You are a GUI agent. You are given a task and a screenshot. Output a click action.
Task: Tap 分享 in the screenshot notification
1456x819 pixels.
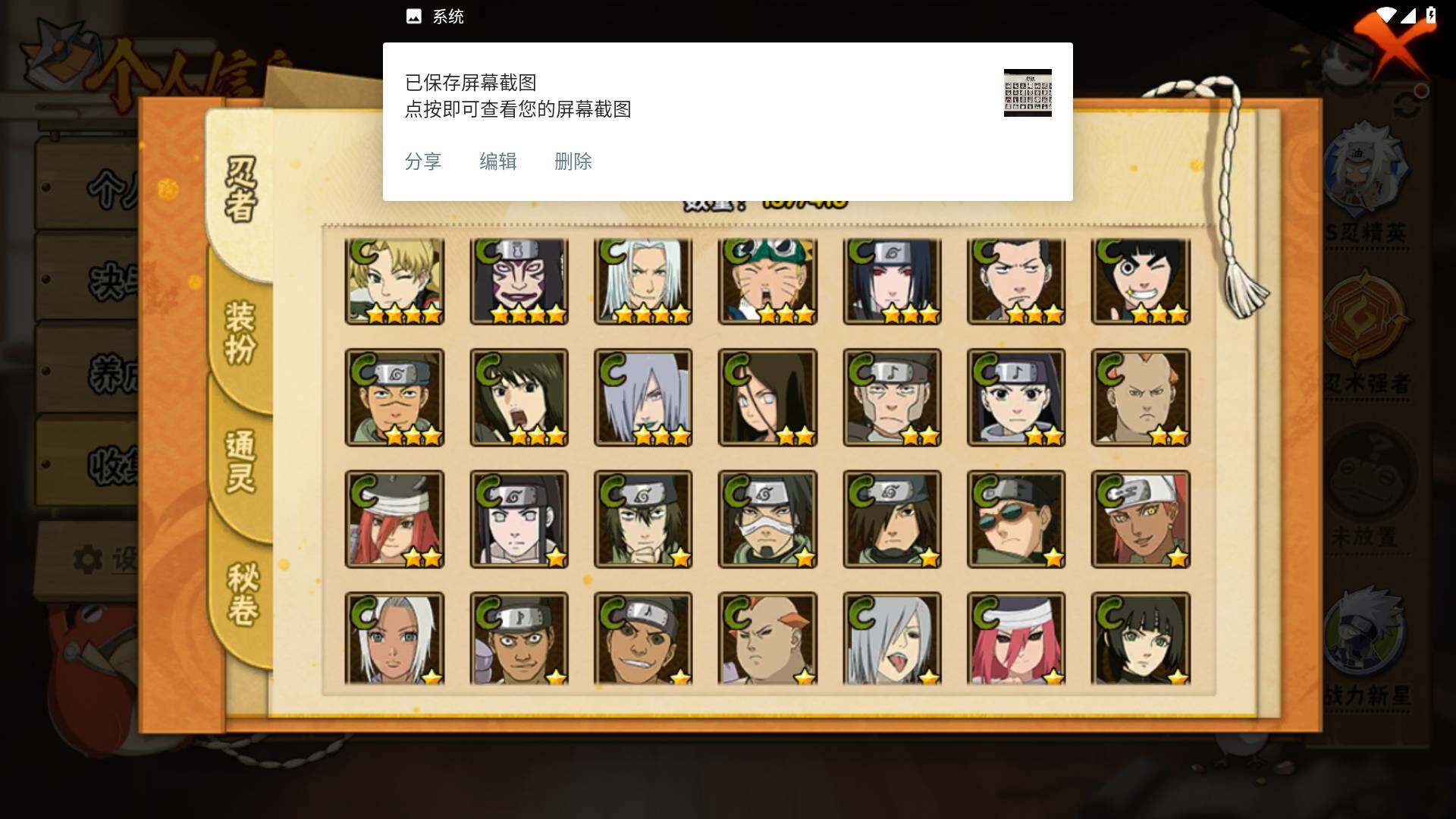click(423, 162)
